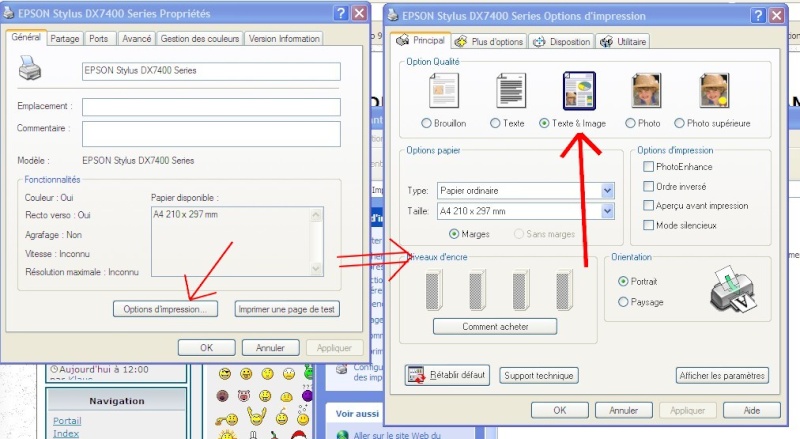Image resolution: width=800 pixels, height=439 pixels.
Task: Select Paysage orientation
Action: pyautogui.click(x=623, y=302)
